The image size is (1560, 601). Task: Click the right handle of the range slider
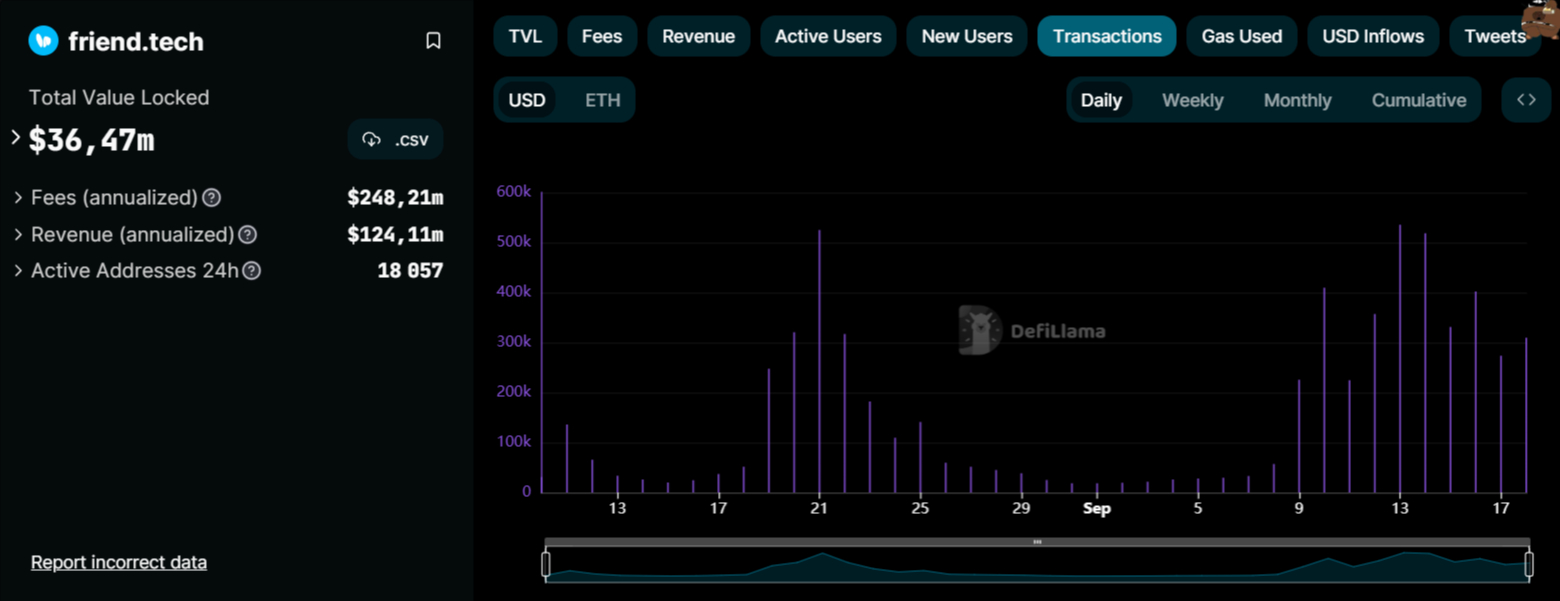(x=1529, y=565)
